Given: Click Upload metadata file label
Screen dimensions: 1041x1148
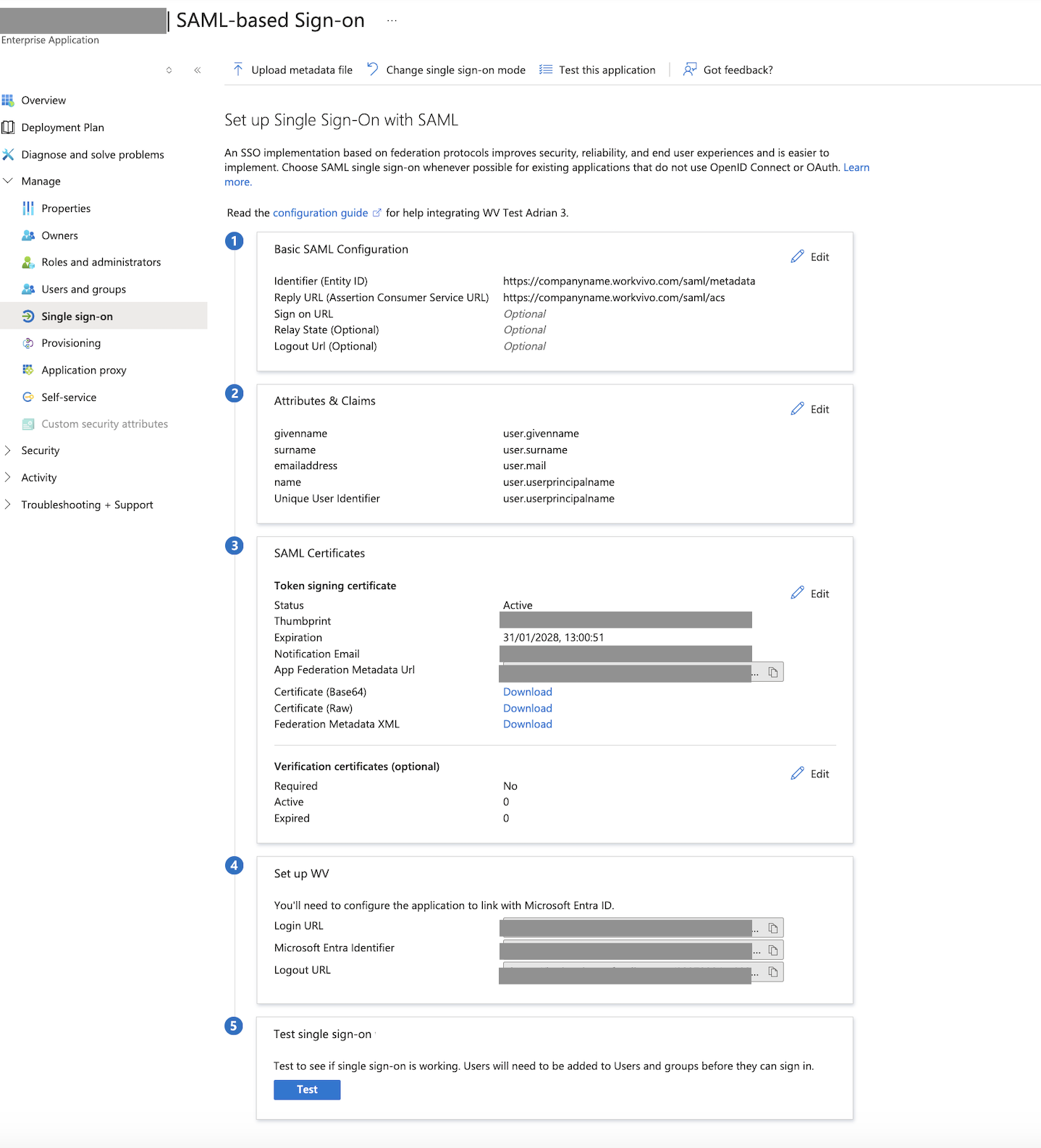Looking at the screenshot, I should tap(302, 70).
